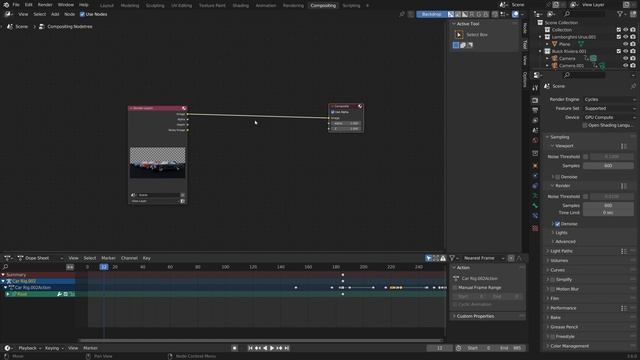Open the Tool sidebar tab
Viewport: 640px width, 360px height.
(525, 44)
